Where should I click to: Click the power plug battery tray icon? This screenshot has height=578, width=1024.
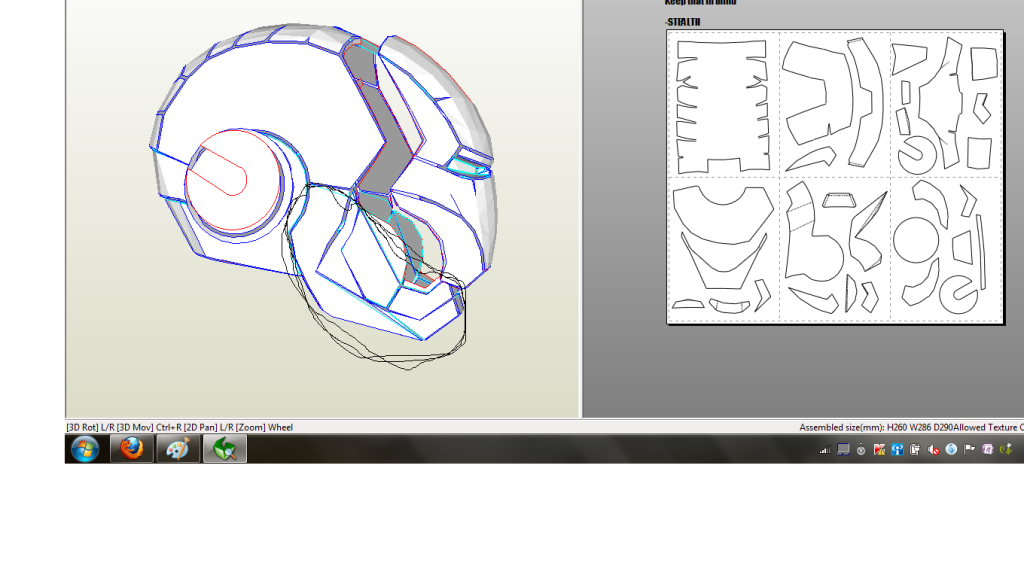point(915,449)
